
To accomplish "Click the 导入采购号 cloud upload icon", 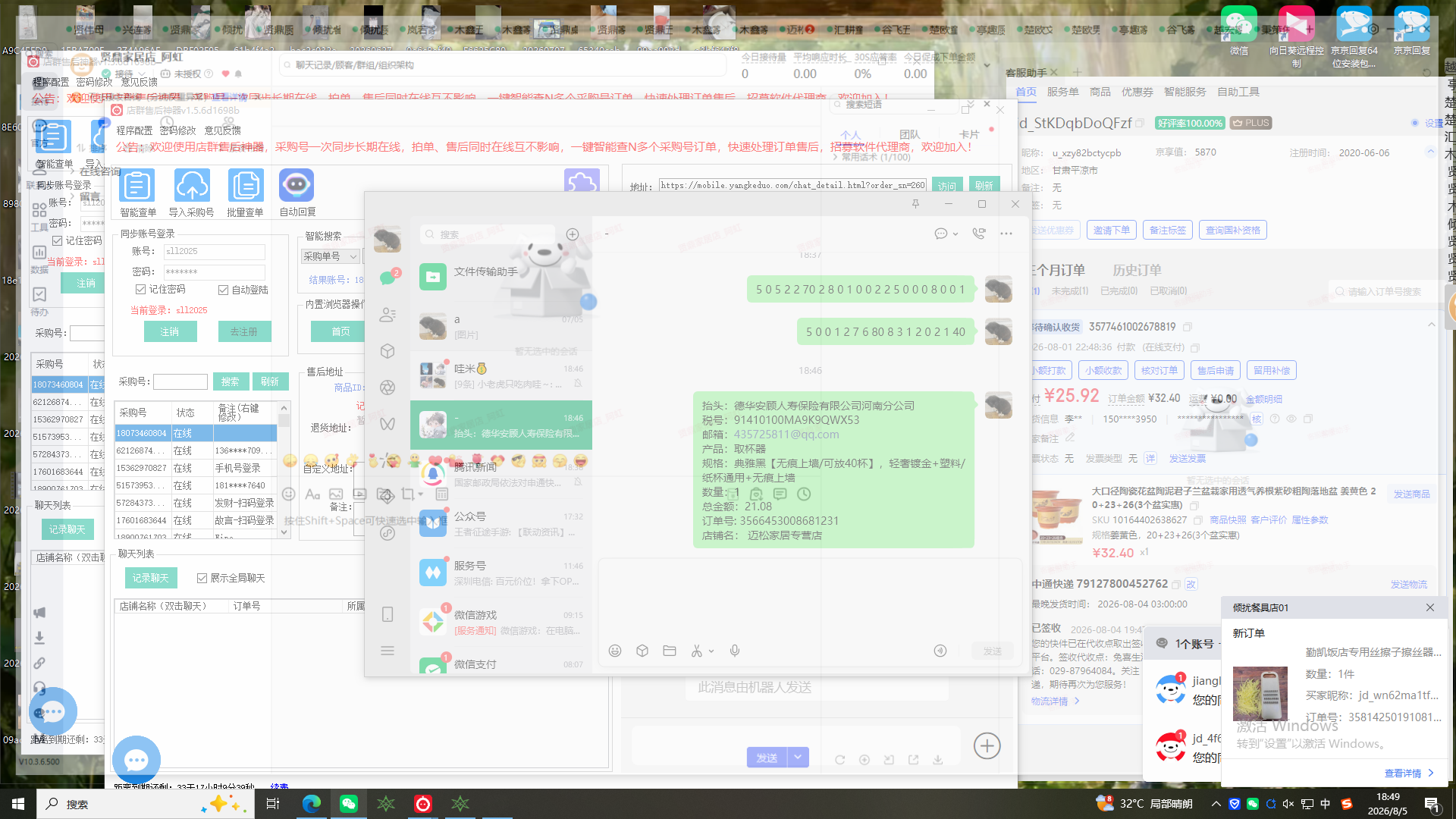I will click(x=192, y=185).
